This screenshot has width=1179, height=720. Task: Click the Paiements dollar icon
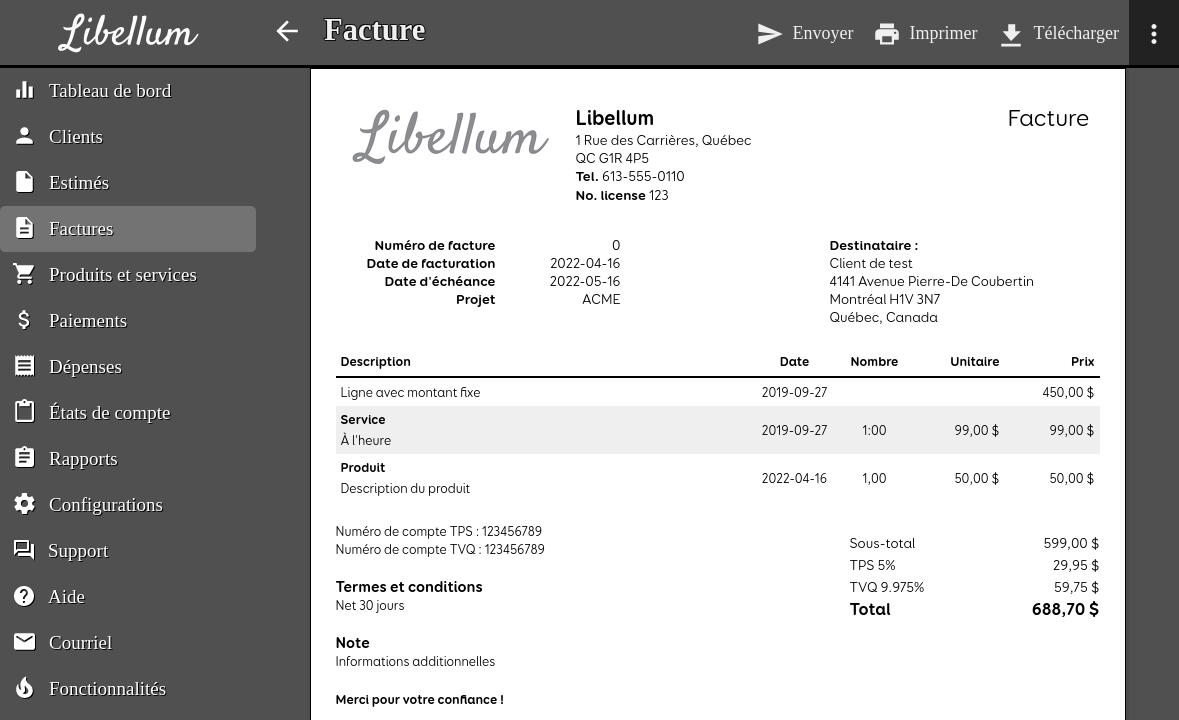(25, 321)
